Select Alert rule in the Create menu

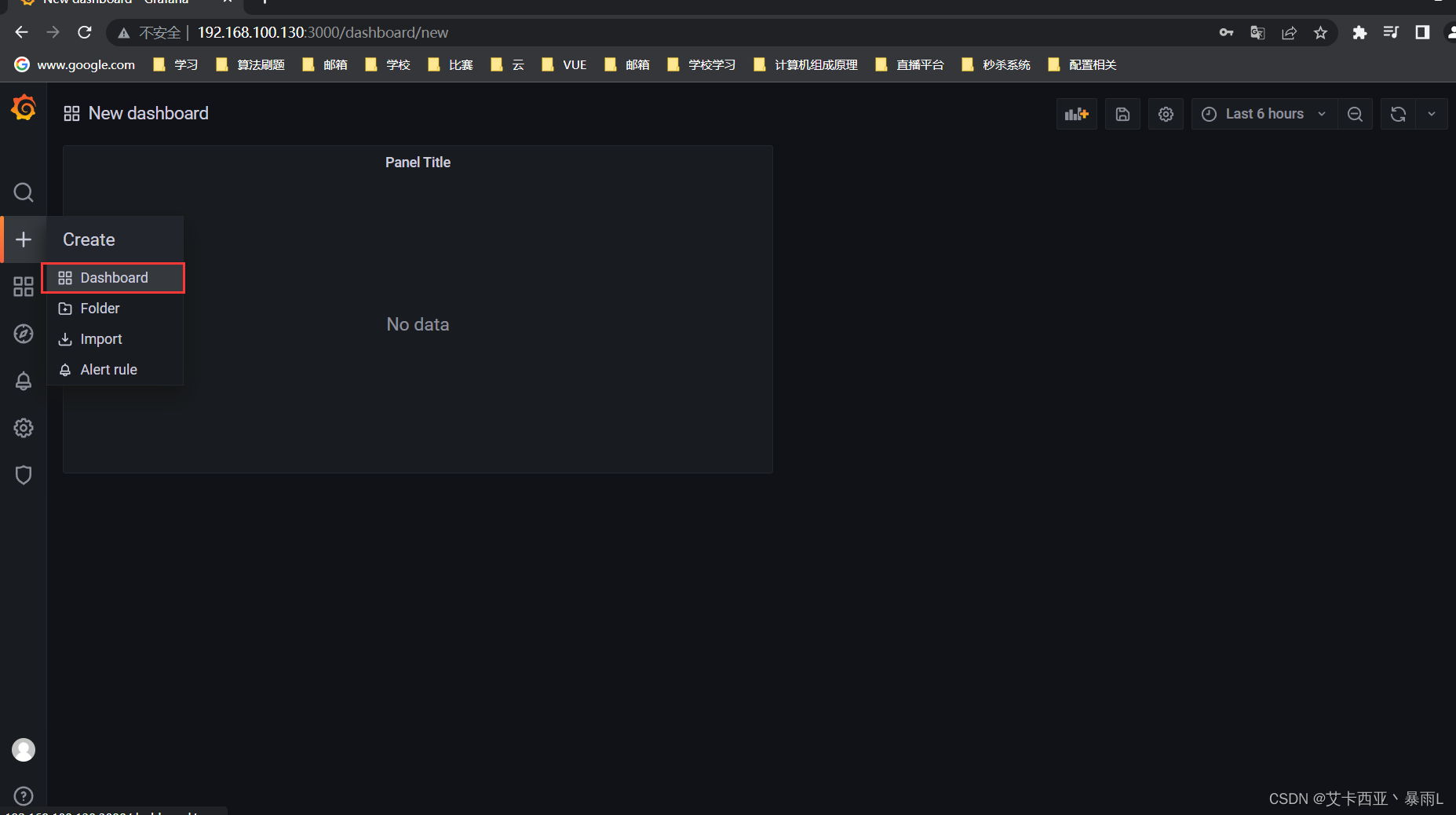[114, 370]
